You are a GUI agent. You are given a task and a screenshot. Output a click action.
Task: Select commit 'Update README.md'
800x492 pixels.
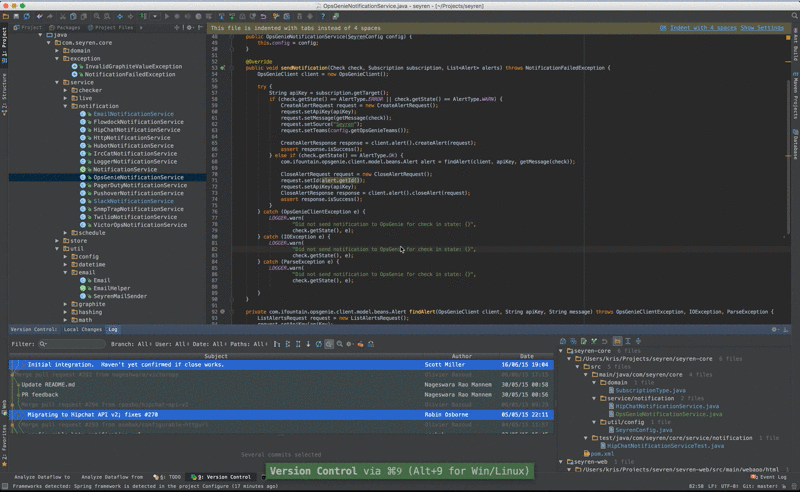pos(282,385)
